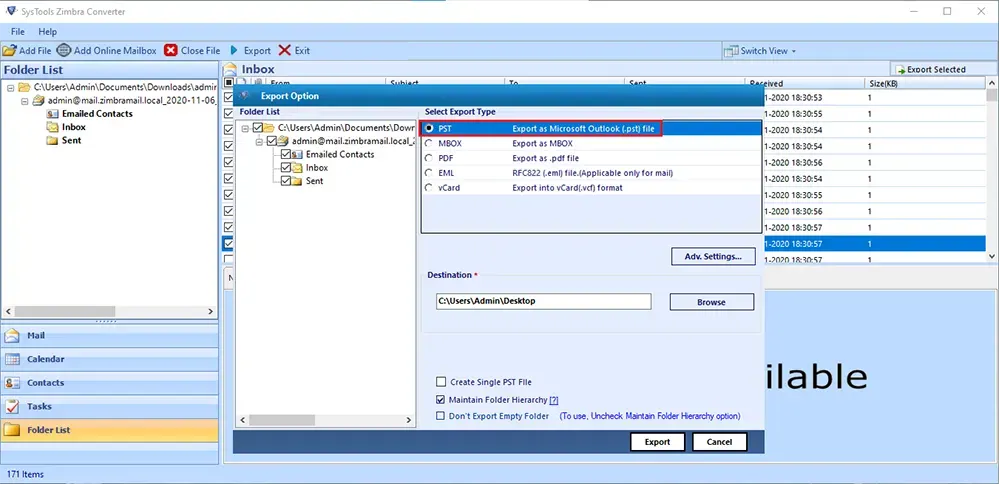Screen dimensions: 999x484
Task: Click the Close File red X icon
Action: [170, 50]
